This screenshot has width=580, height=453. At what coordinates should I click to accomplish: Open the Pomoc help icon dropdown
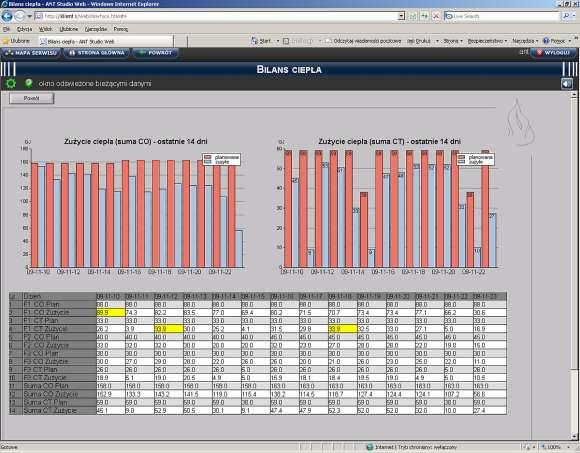click(x=556, y=41)
